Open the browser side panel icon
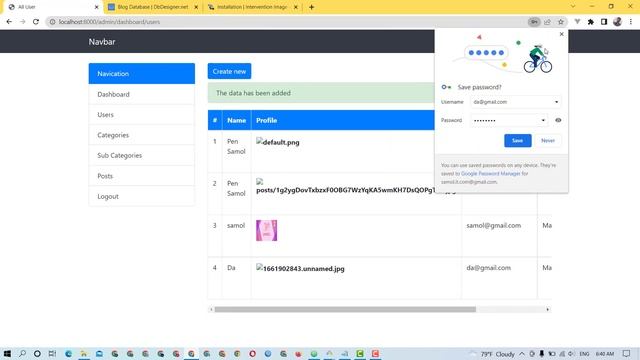 click(604, 22)
